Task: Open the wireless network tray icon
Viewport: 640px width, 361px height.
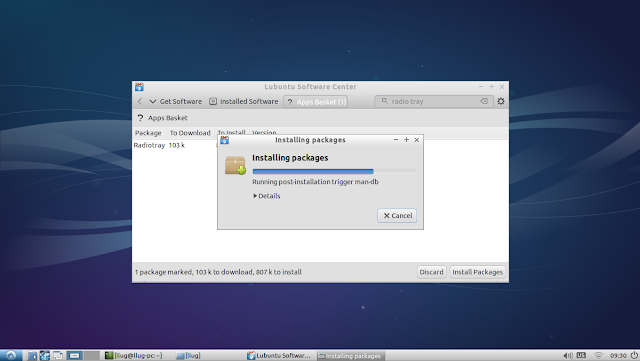Action: 598,355
